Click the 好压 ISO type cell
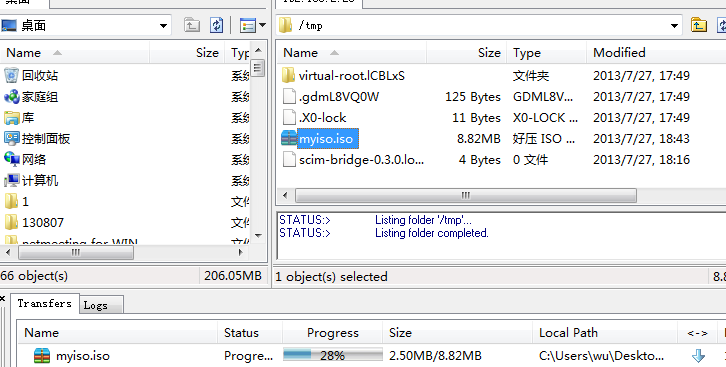The height and width of the screenshot is (367, 726). 544,139
